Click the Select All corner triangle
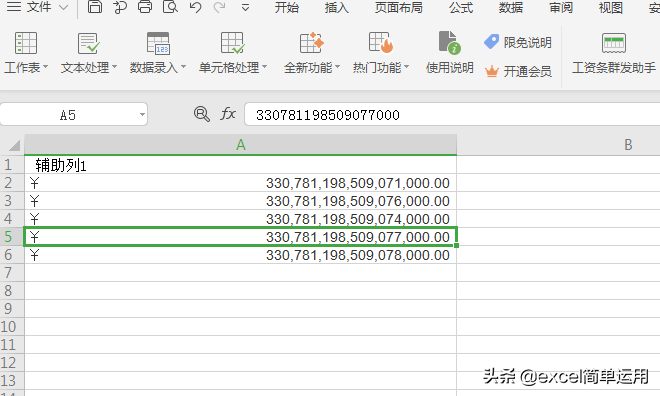Screen dimensions: 660x396 [13, 145]
